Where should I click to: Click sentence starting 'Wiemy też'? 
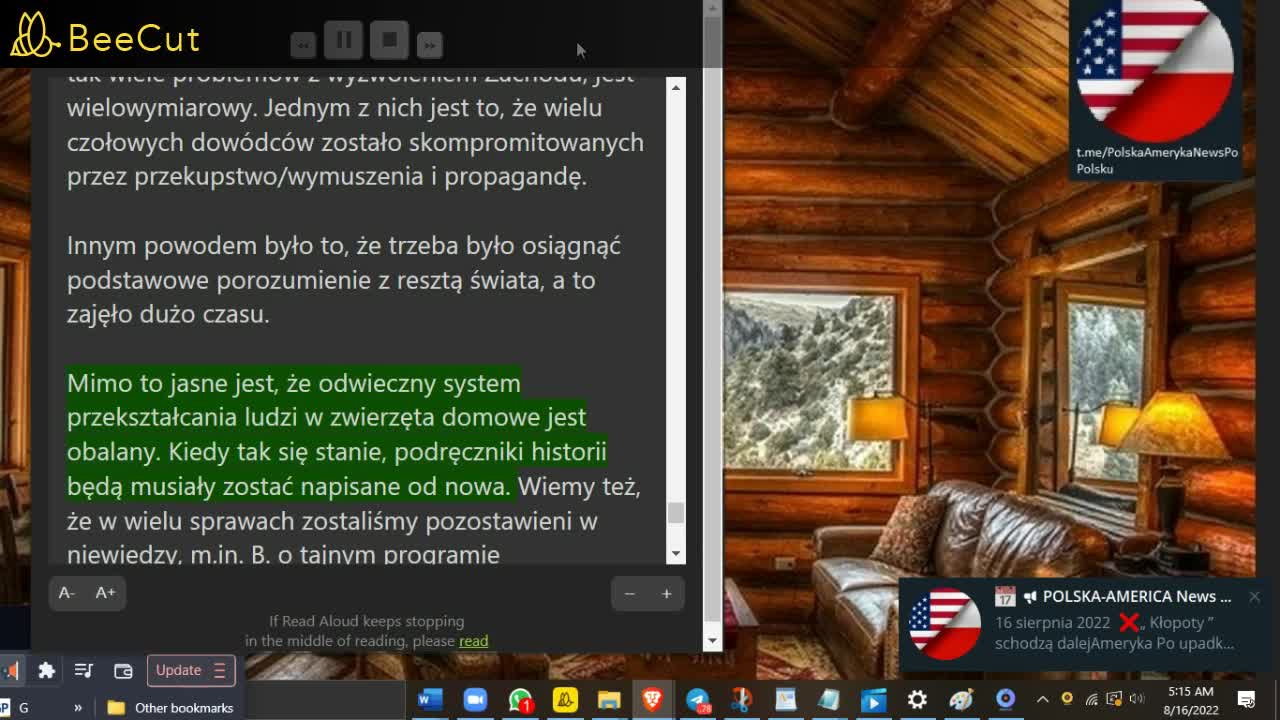click(353, 520)
